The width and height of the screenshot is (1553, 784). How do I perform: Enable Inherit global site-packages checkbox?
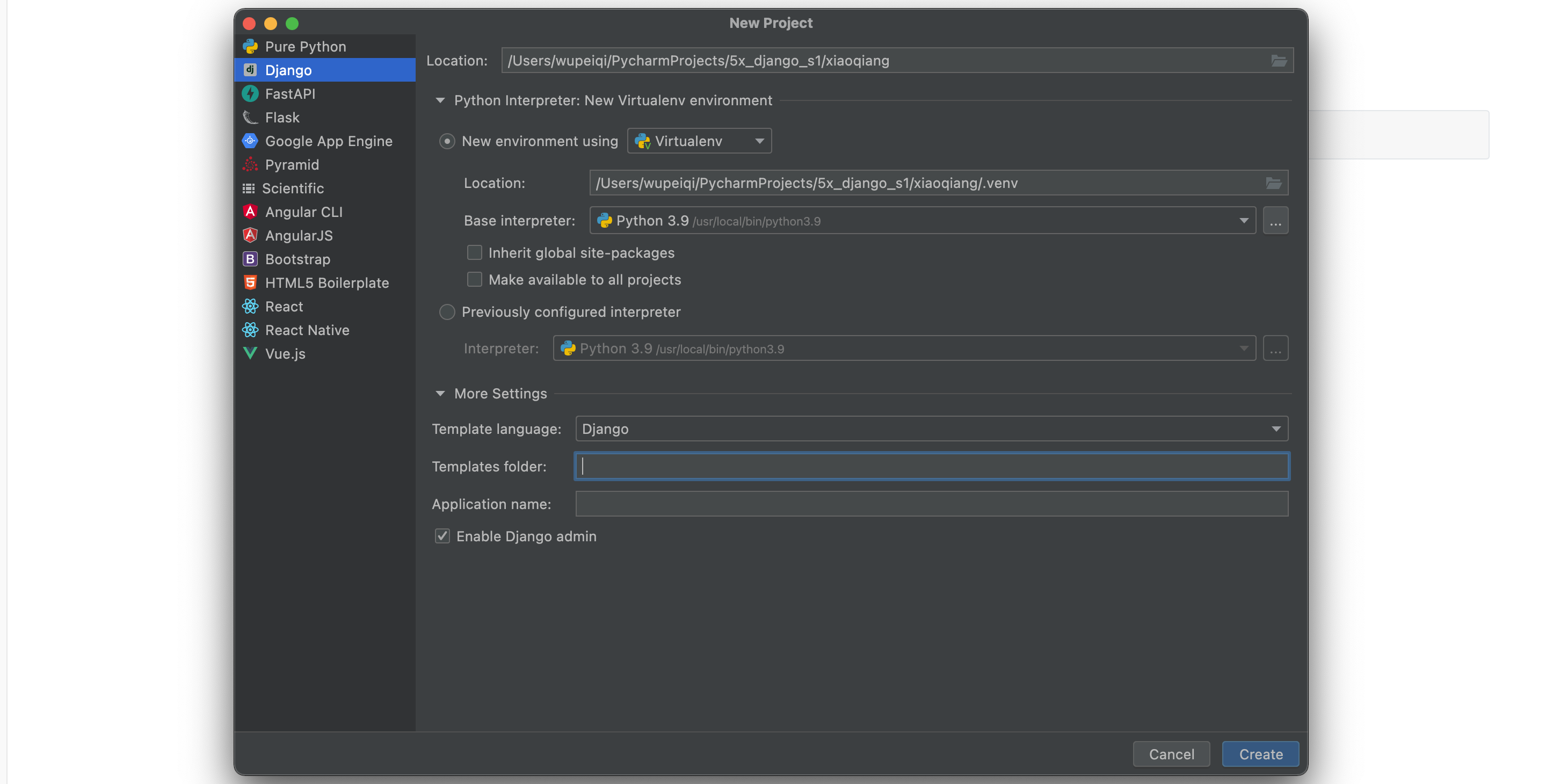(x=475, y=253)
